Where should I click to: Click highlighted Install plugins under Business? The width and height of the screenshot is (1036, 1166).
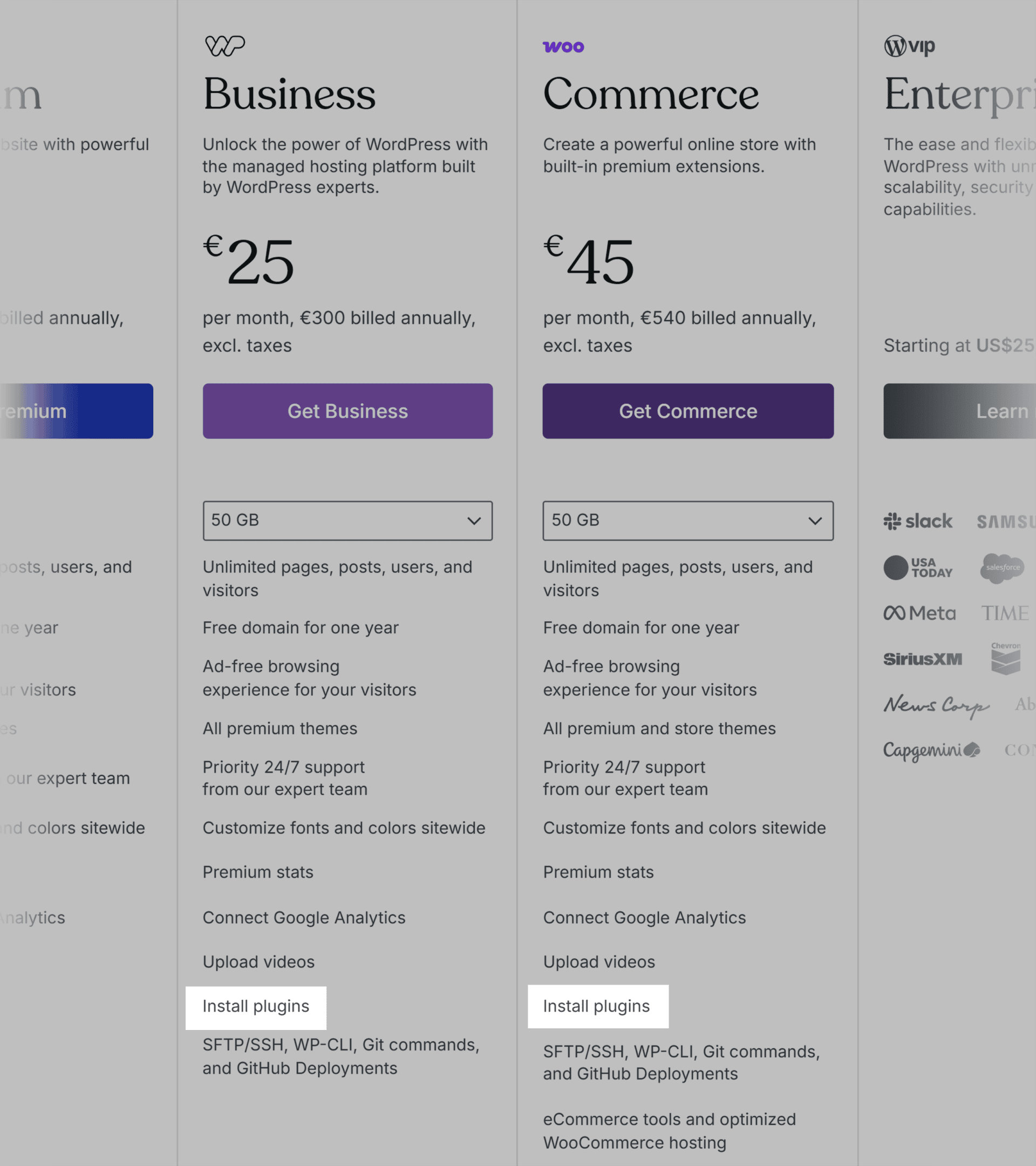pos(255,1006)
